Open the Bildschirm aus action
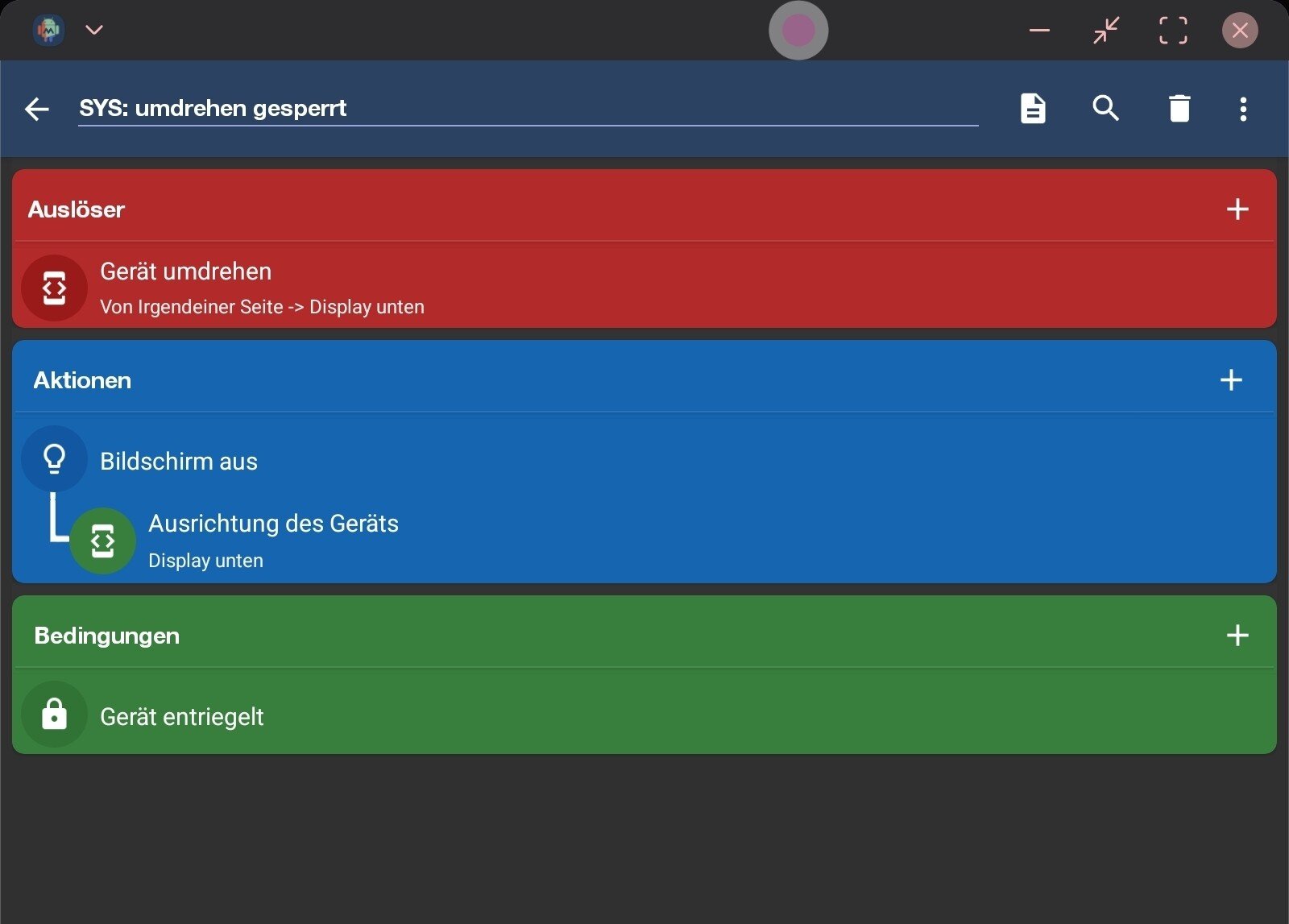Viewport: 1289px width, 924px height. pyautogui.click(x=179, y=462)
